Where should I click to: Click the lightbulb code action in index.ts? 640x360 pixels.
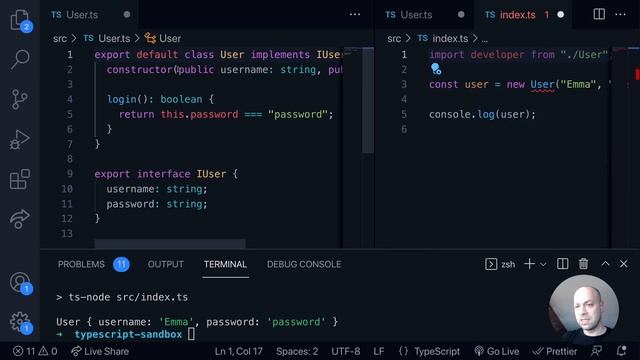tap(436, 69)
